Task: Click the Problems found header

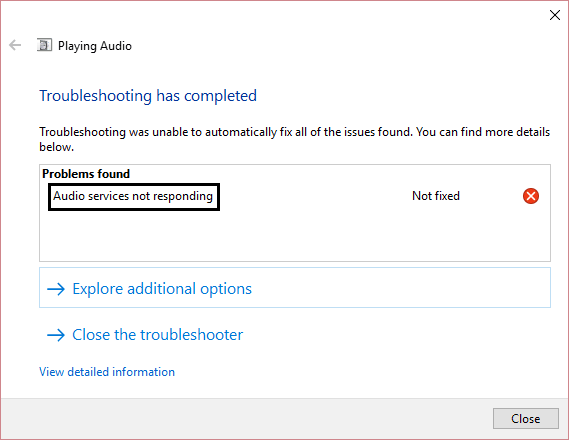Action: (86, 174)
